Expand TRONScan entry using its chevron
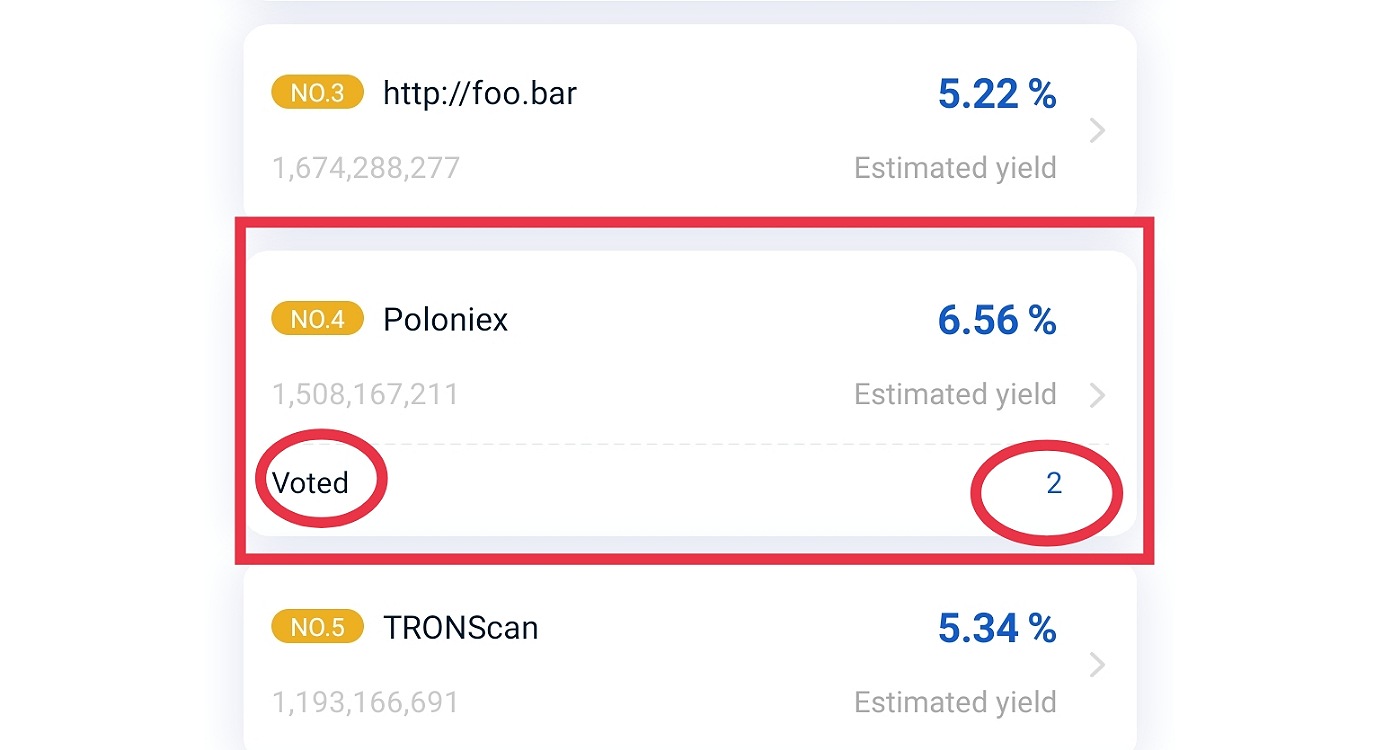The image size is (1400, 750). [x=1097, y=665]
